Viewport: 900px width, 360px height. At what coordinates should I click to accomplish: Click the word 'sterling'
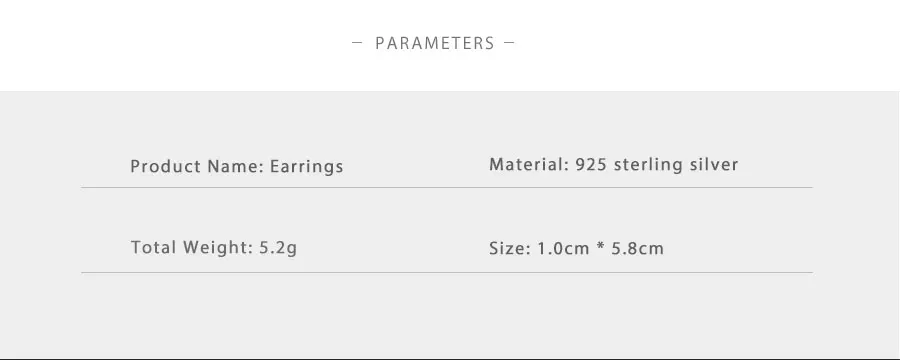point(648,165)
